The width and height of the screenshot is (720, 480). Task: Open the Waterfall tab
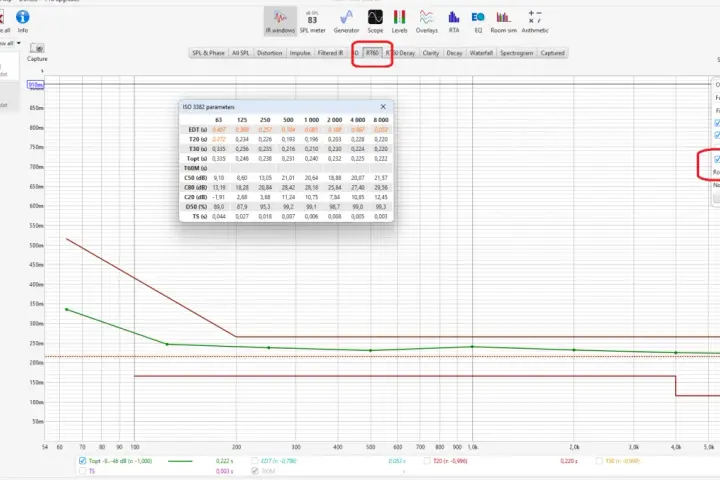[481, 53]
